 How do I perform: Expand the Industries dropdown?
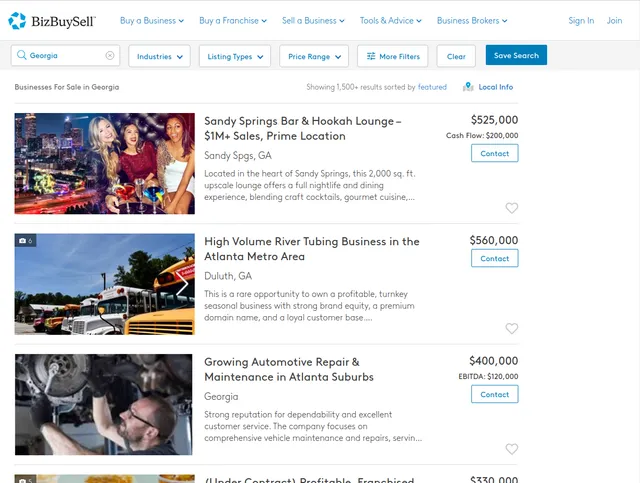pos(160,57)
